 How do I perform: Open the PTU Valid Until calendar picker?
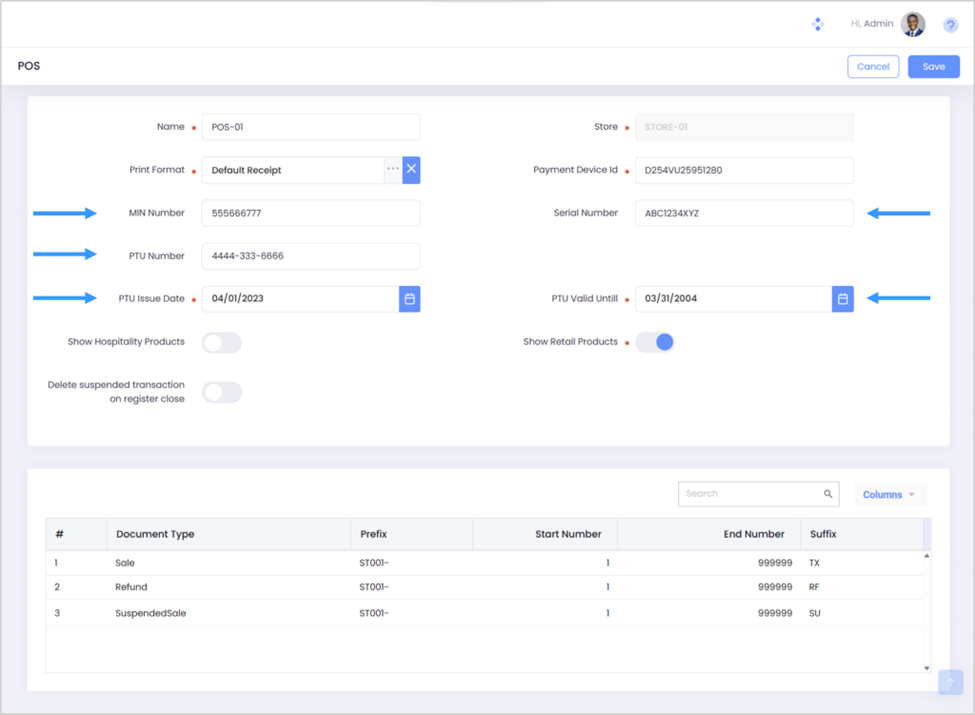(842, 299)
